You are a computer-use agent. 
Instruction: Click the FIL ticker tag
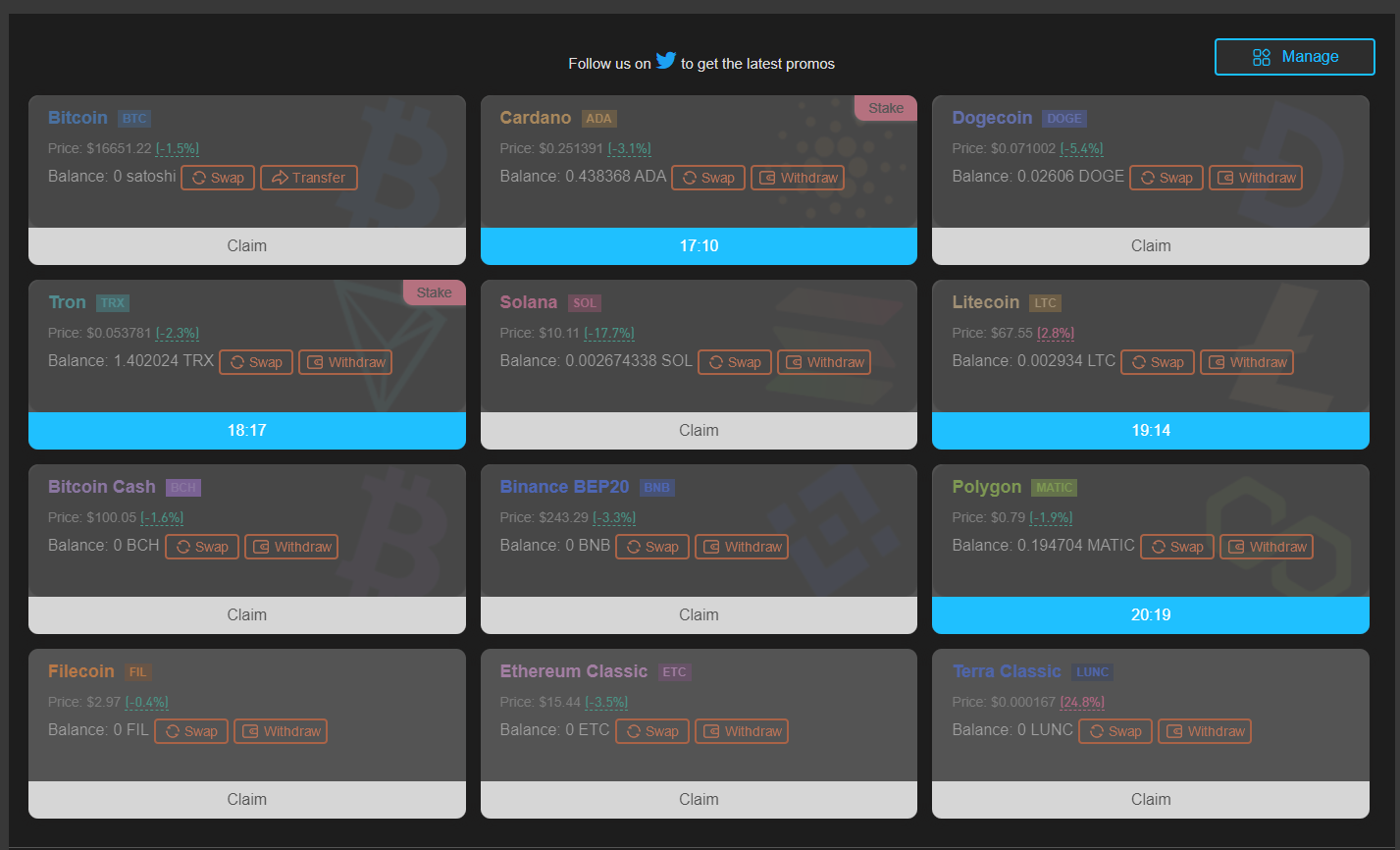[x=138, y=672]
